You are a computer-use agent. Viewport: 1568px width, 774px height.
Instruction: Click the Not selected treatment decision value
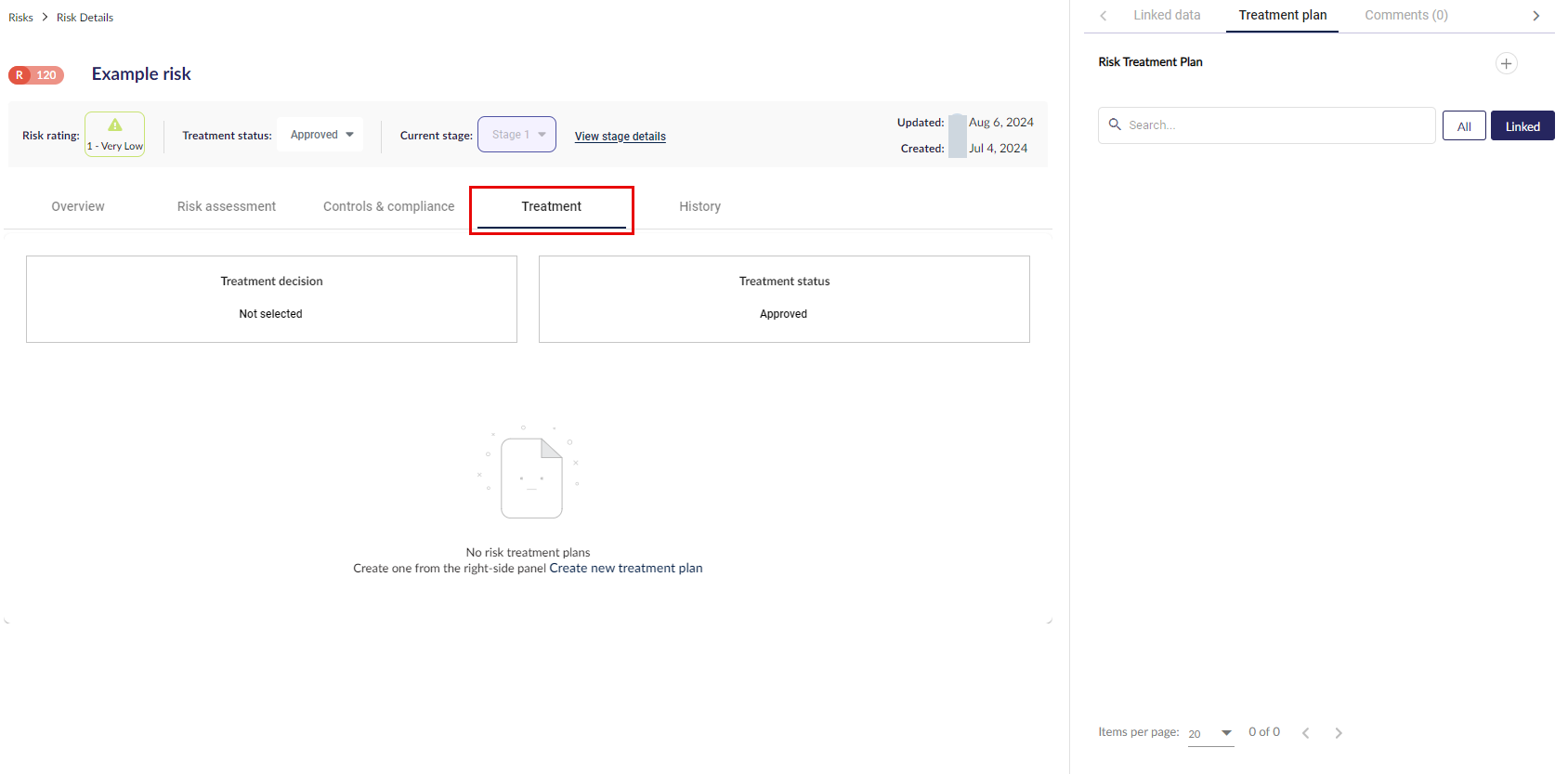click(270, 314)
